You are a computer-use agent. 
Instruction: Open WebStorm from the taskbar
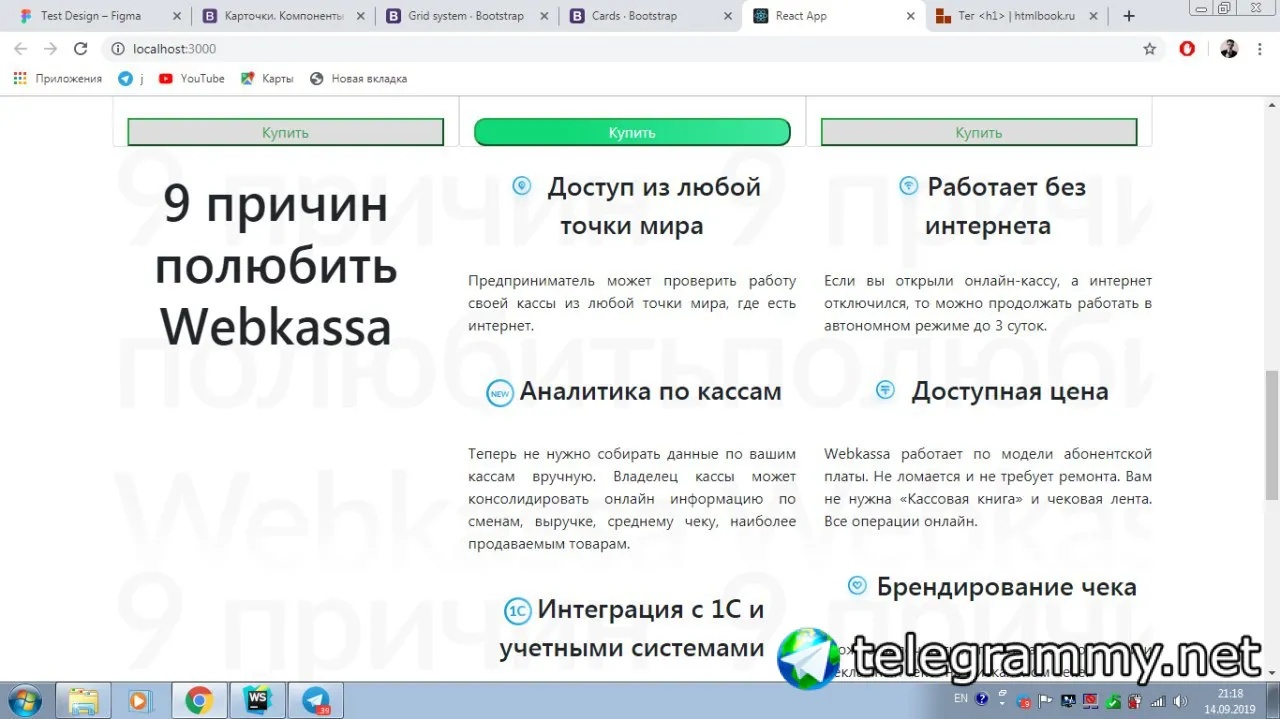click(x=257, y=701)
